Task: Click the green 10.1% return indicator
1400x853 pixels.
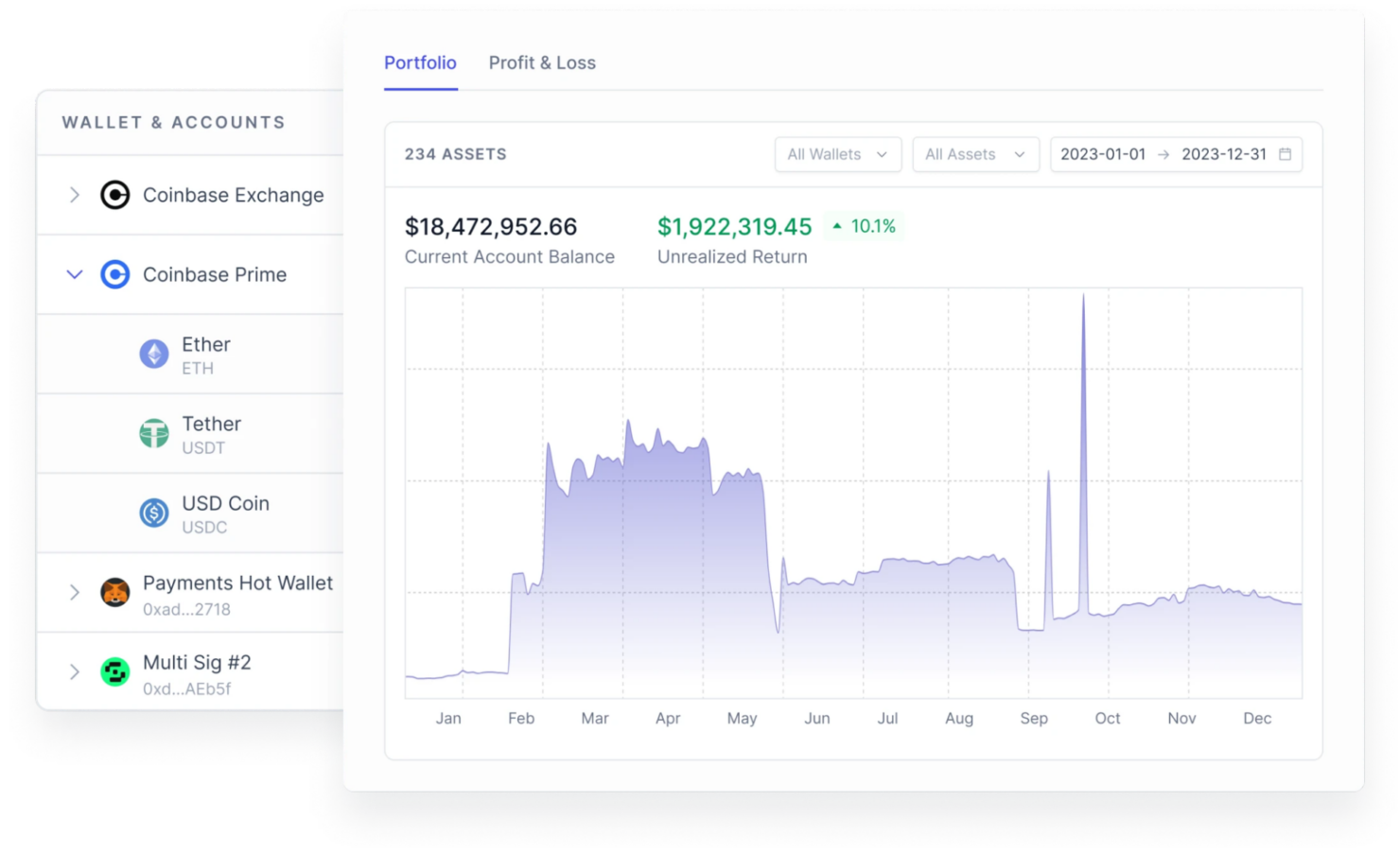Action: point(863,225)
